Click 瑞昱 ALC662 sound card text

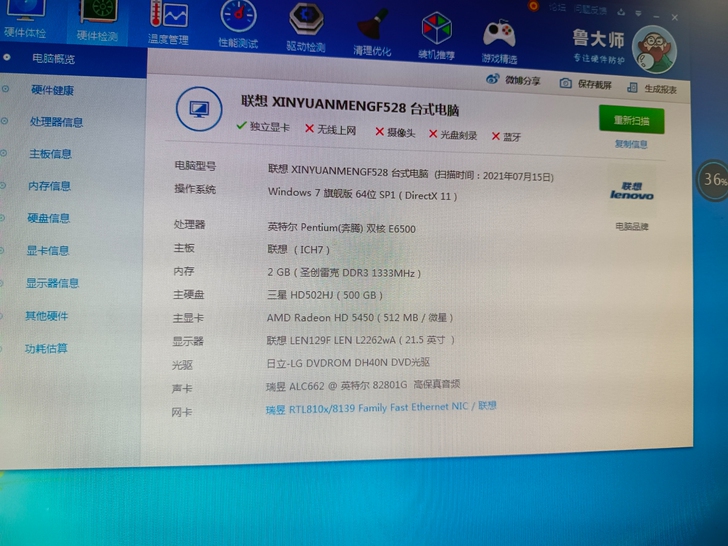click(x=363, y=385)
